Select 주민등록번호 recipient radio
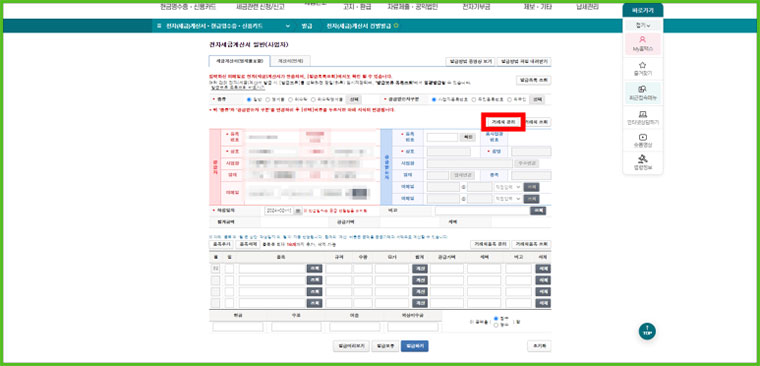 [x=474, y=99]
